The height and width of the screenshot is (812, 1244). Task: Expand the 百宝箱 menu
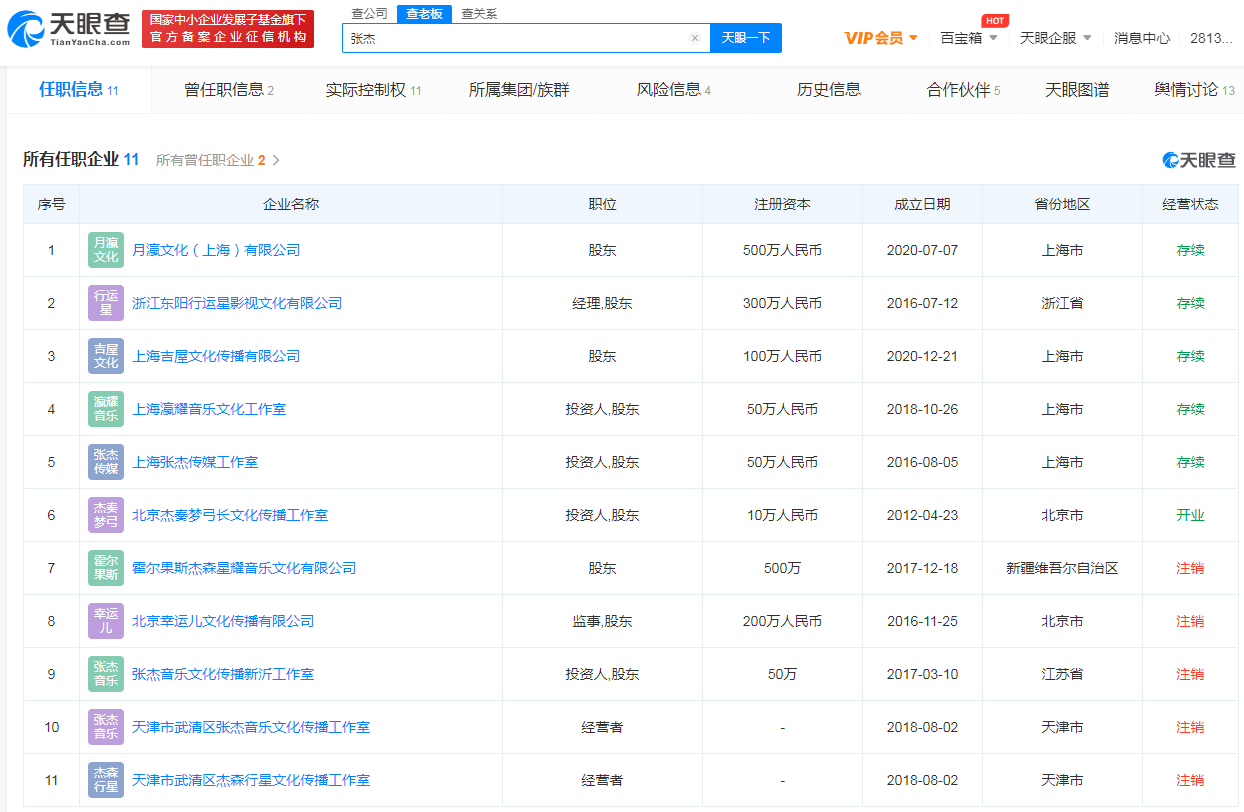click(969, 38)
